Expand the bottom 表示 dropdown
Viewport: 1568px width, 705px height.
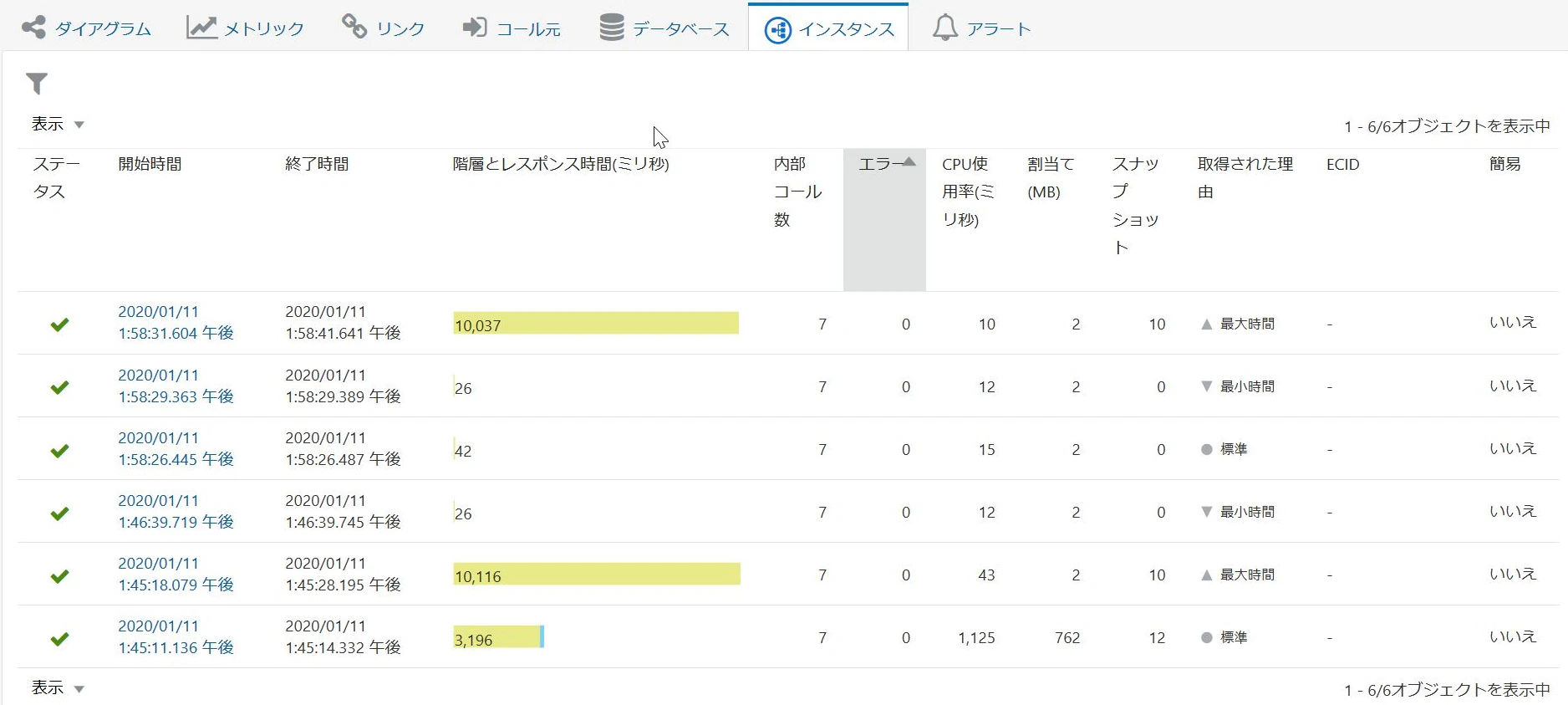pyautogui.click(x=58, y=688)
